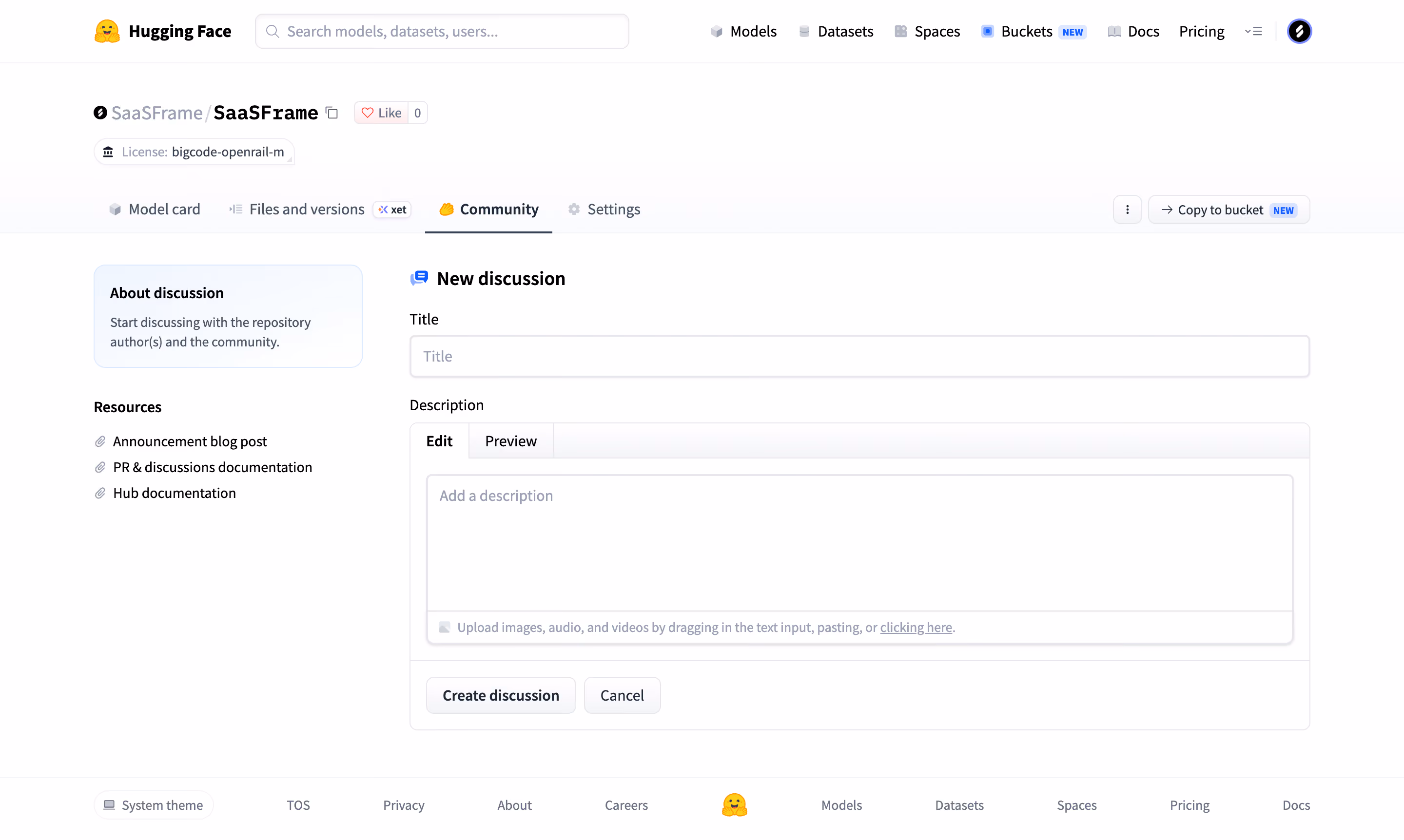Click the license bank icon
The height and width of the screenshot is (840, 1404).
point(108,152)
